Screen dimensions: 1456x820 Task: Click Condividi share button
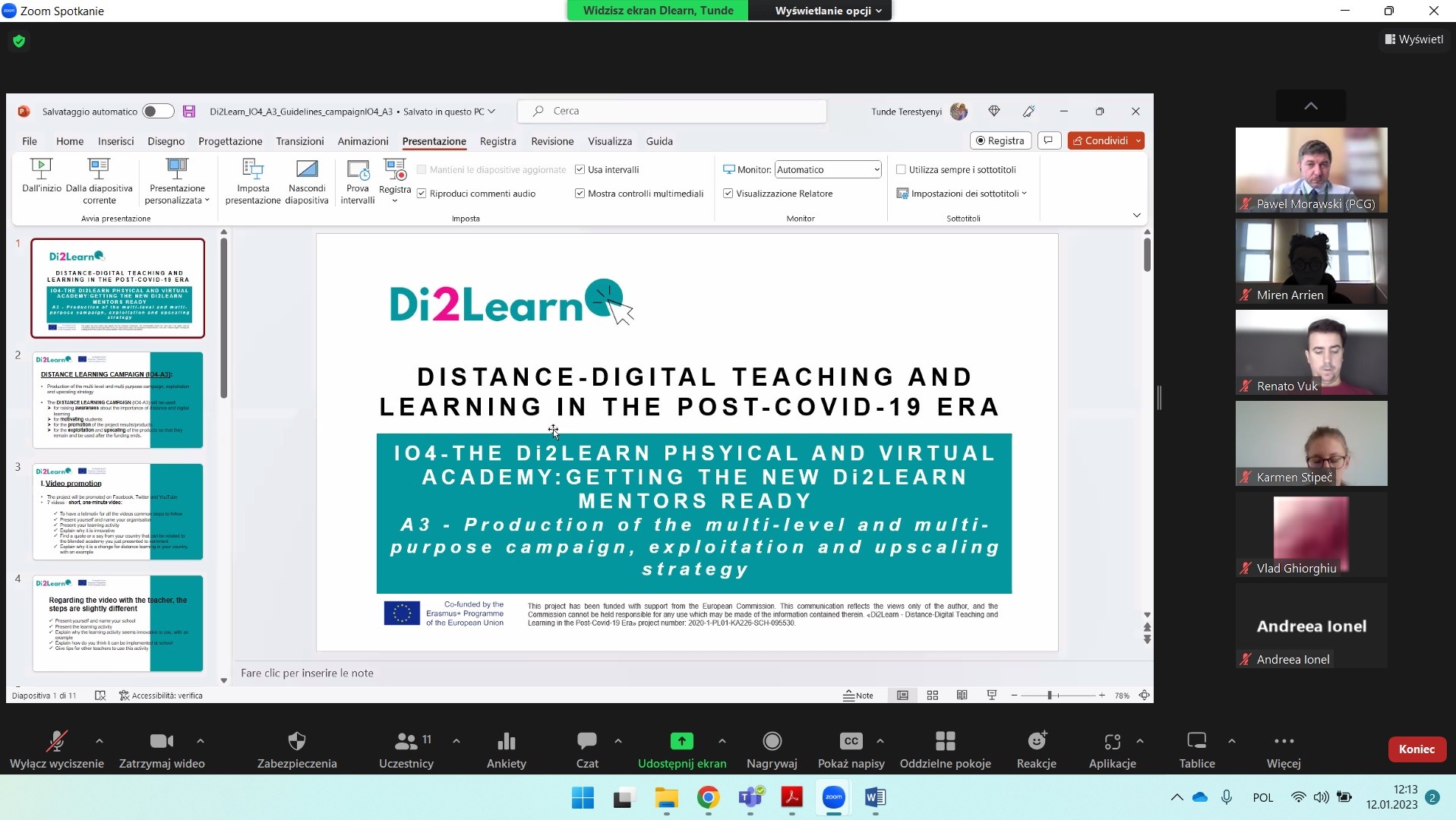coord(1101,140)
